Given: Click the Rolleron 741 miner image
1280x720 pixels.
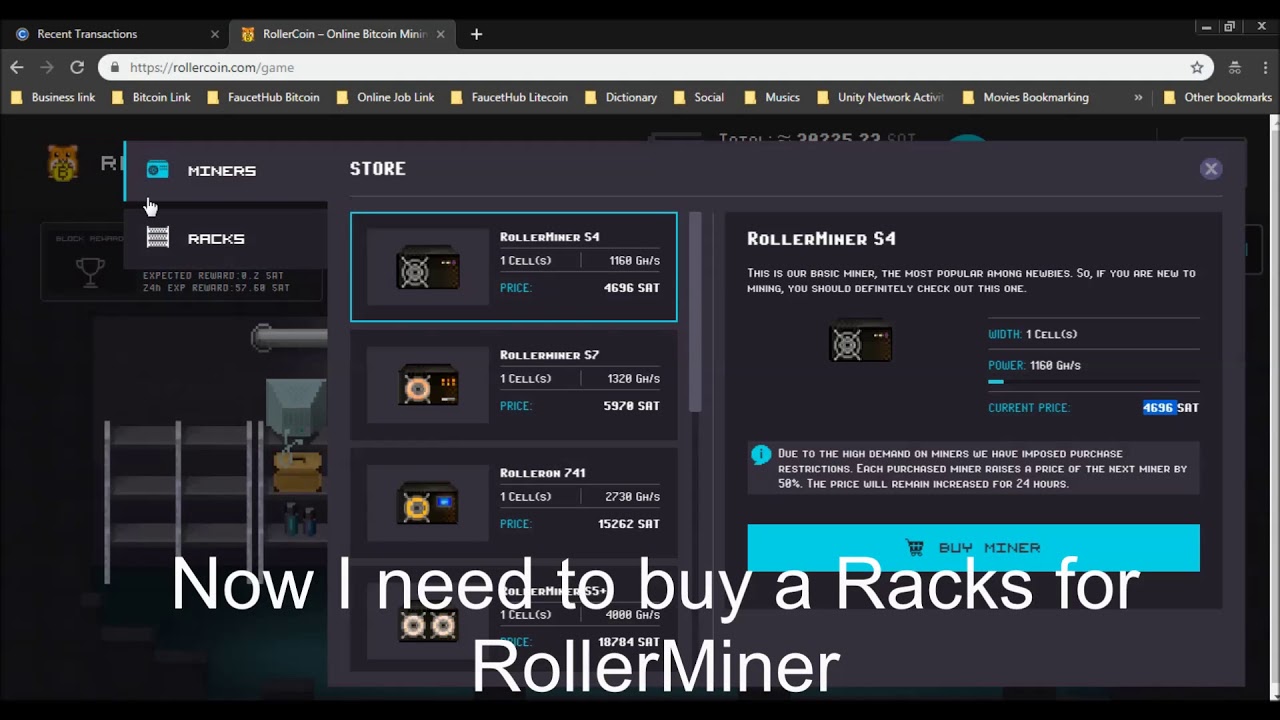Looking at the screenshot, I should (x=428, y=504).
